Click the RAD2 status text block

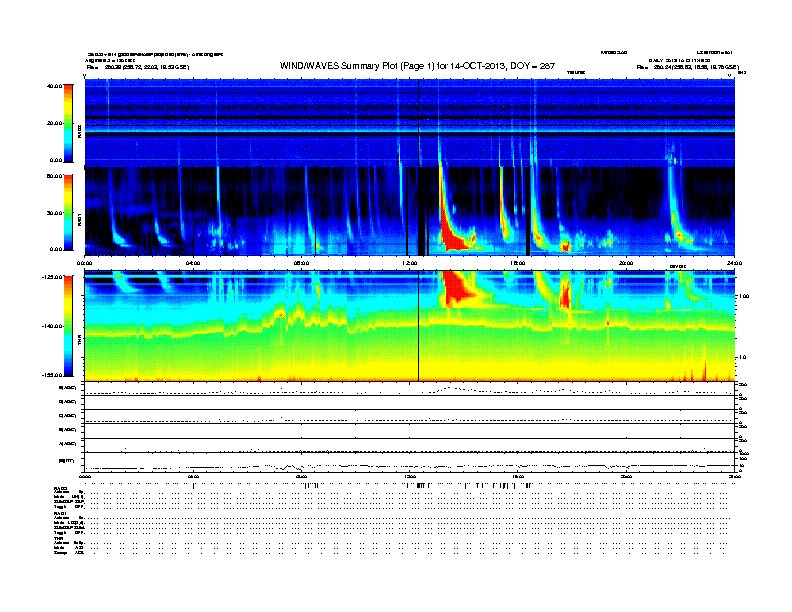pos(68,497)
